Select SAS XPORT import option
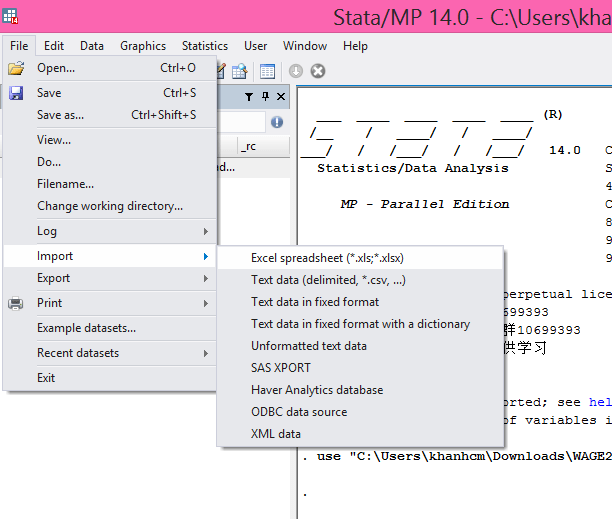Image resolution: width=612 pixels, height=519 pixels. point(360,368)
